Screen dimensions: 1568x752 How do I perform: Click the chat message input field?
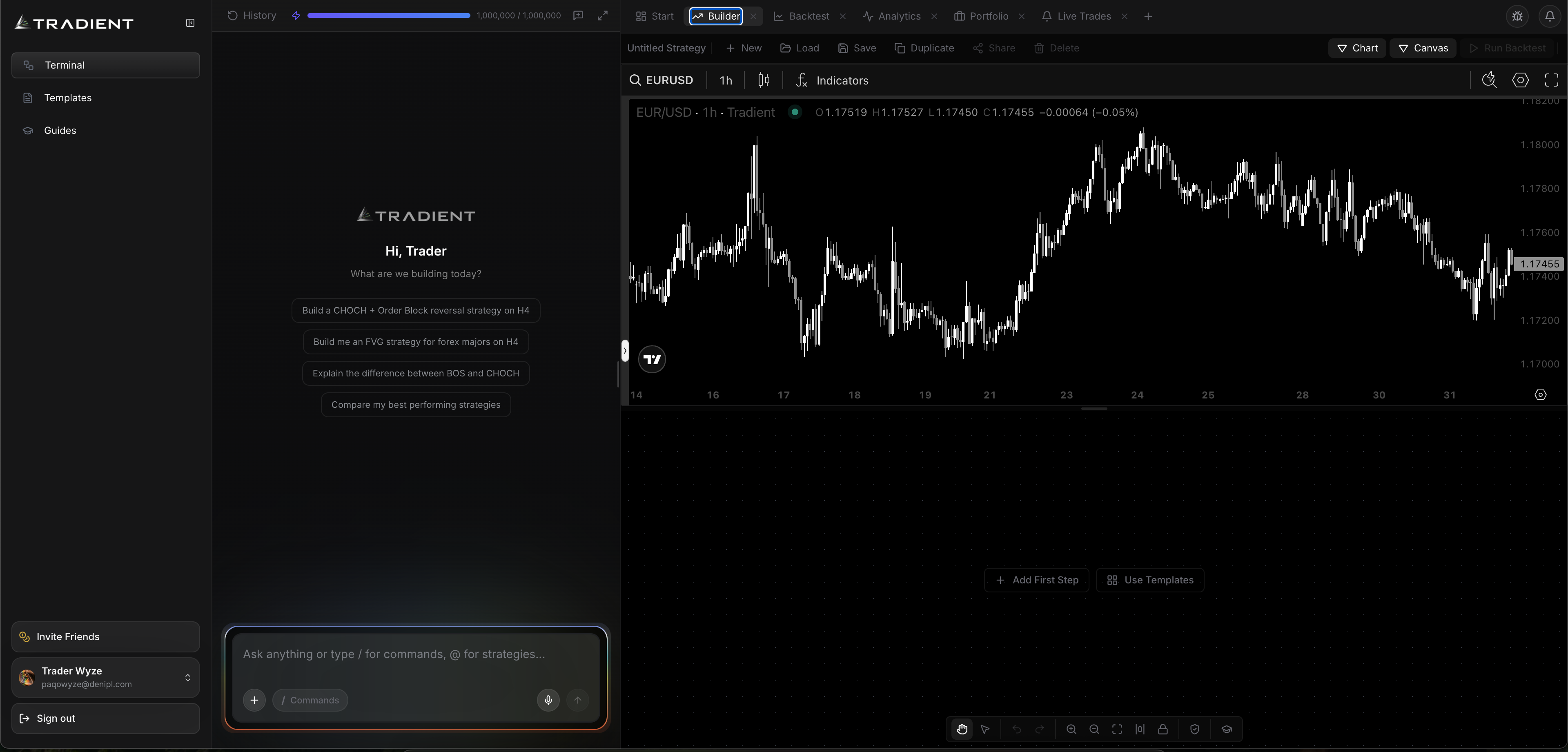point(416,655)
